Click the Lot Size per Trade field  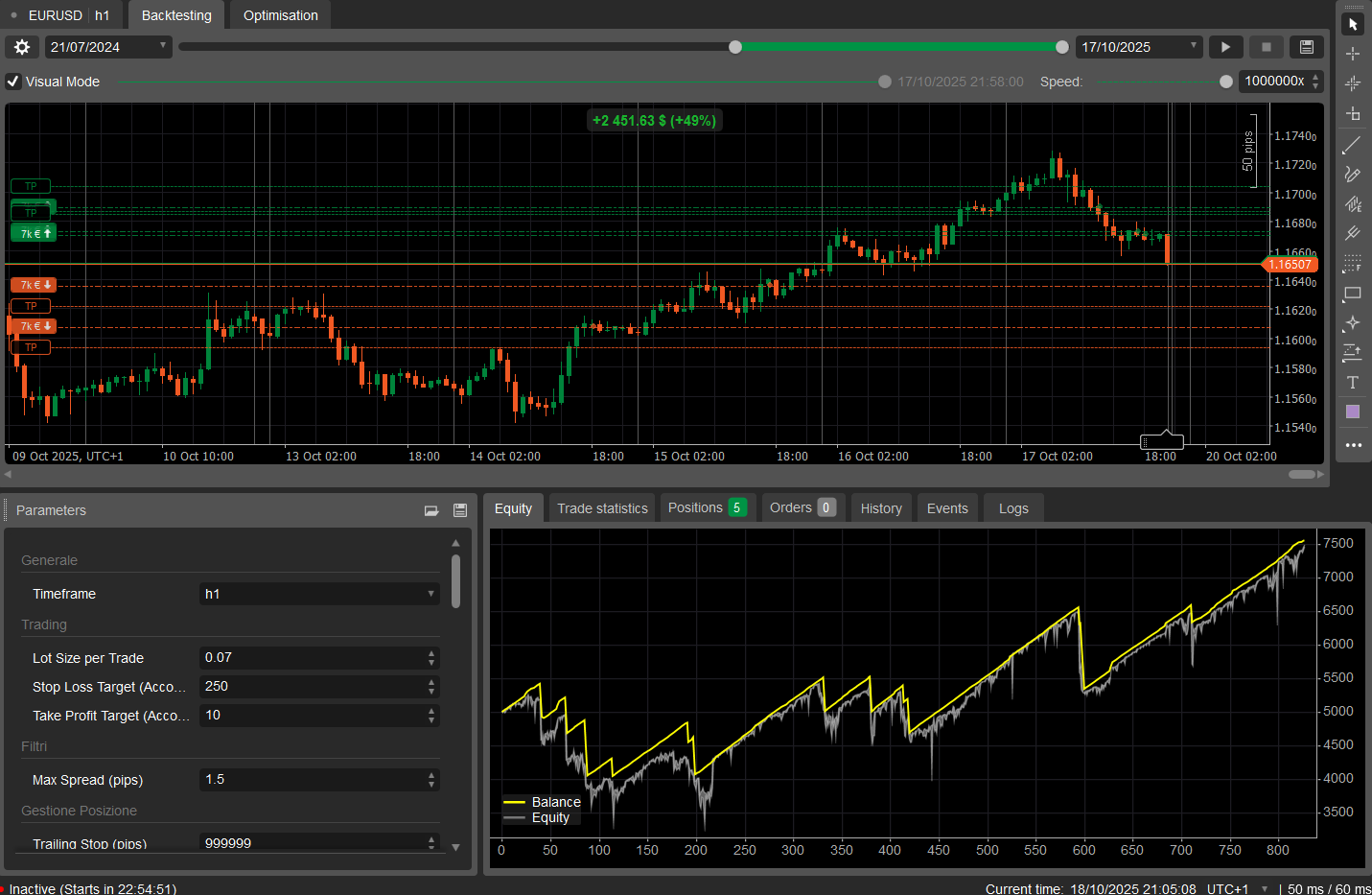click(x=314, y=658)
